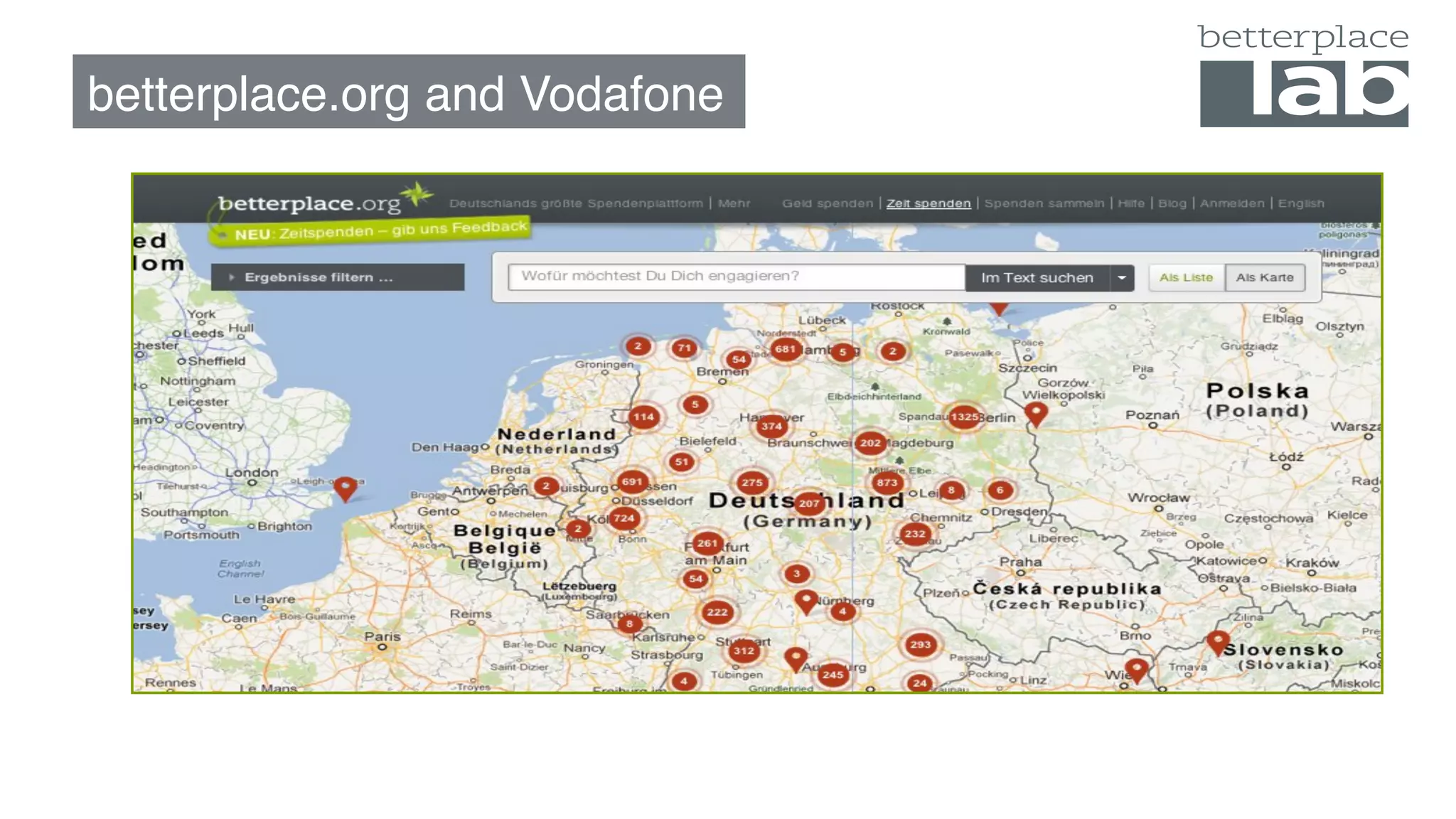
Task: Open Geld spenden in the navigation
Action: pyautogui.click(x=827, y=203)
